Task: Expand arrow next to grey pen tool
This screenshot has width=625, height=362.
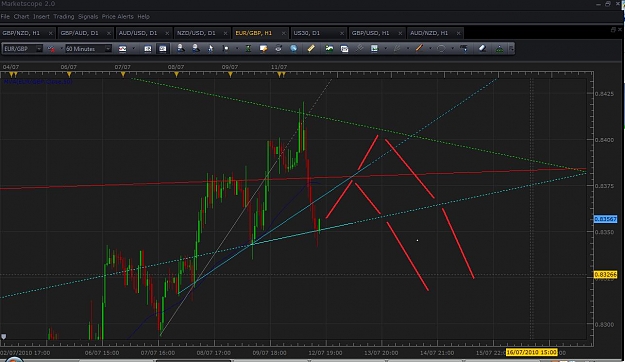Action: pyautogui.click(x=408, y=49)
